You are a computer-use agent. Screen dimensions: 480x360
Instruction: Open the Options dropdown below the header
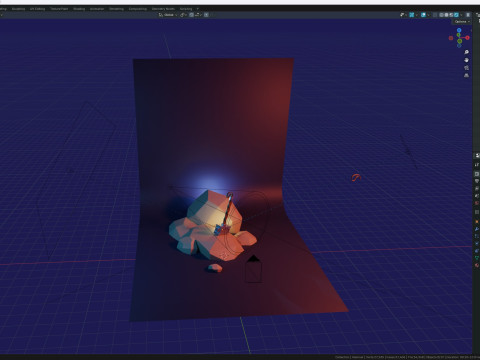[x=462, y=22]
